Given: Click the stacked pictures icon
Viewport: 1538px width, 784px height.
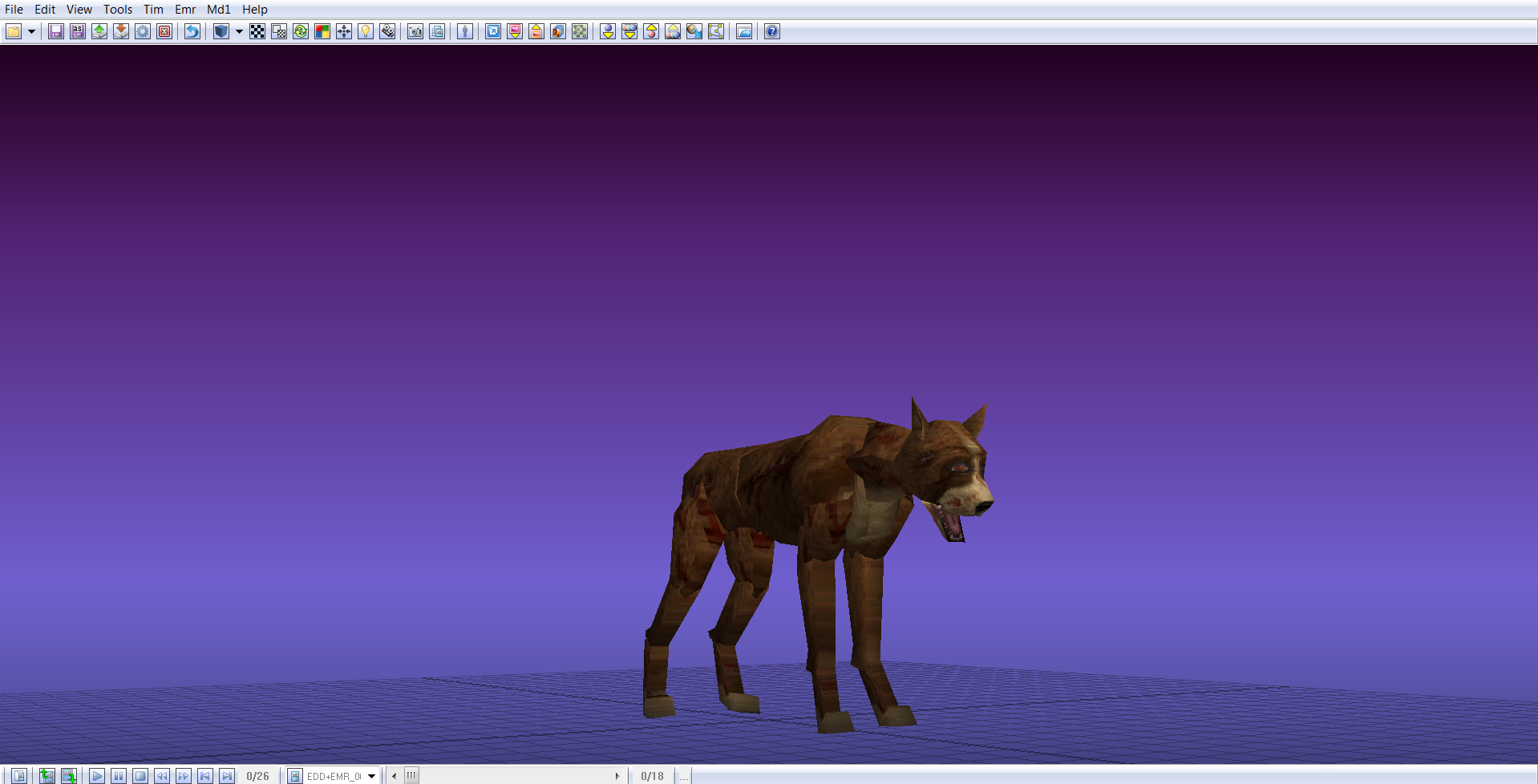Looking at the screenshot, I should coord(558,31).
